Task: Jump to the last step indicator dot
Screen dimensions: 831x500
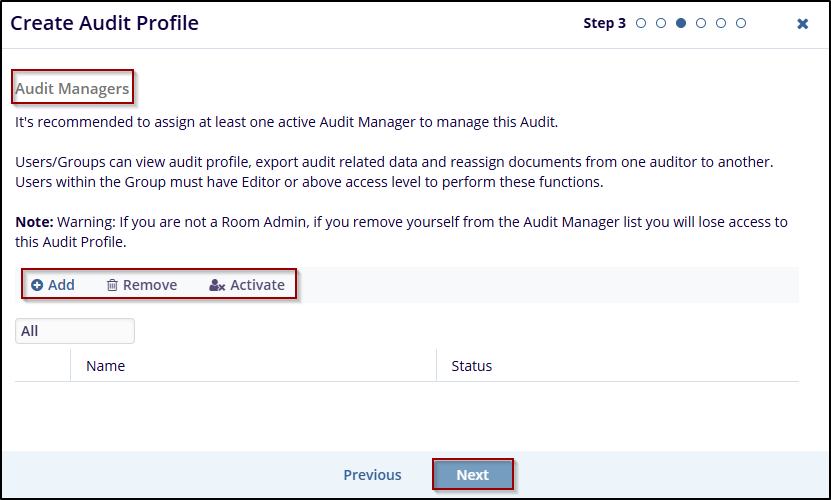Action: tap(741, 23)
